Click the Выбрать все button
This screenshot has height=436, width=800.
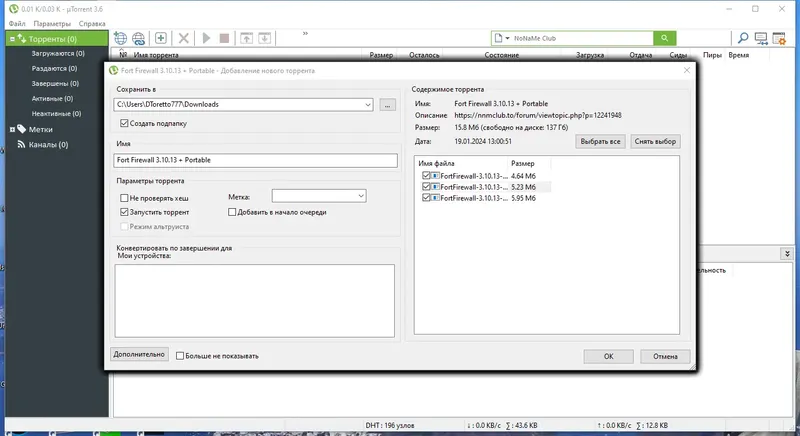[601, 141]
